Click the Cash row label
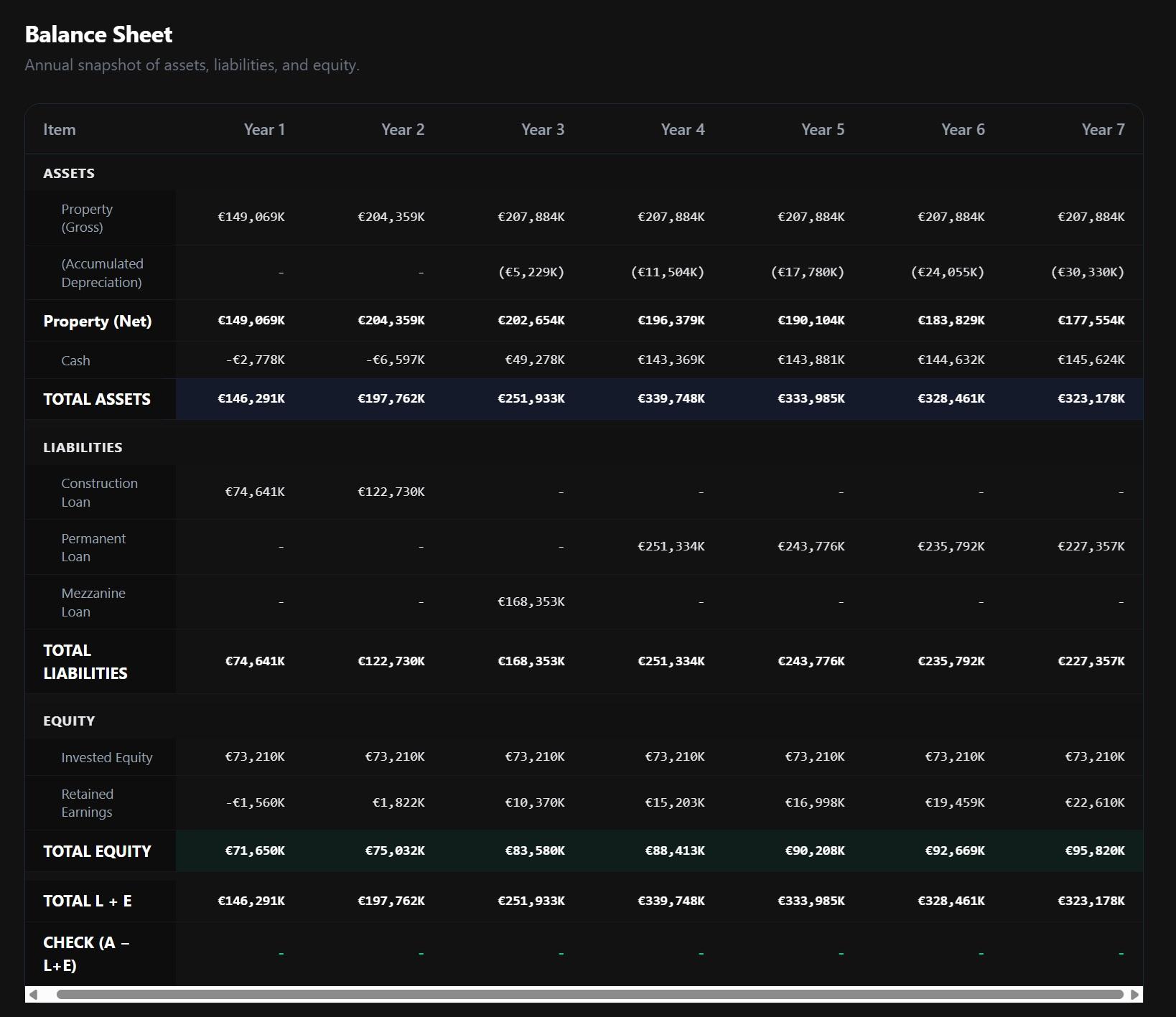Screen dimensions: 1176x1017 pyautogui.click(x=76, y=360)
